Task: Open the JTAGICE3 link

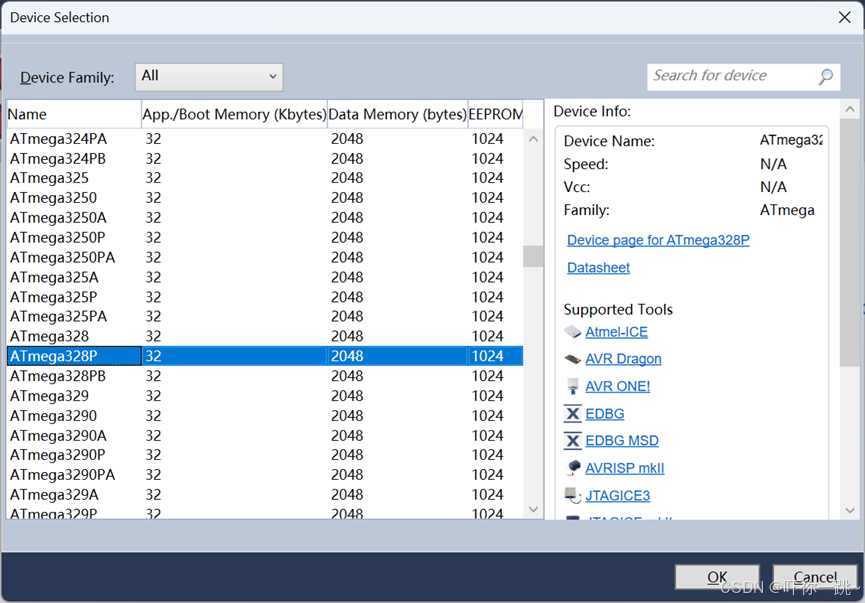Action: [x=617, y=495]
